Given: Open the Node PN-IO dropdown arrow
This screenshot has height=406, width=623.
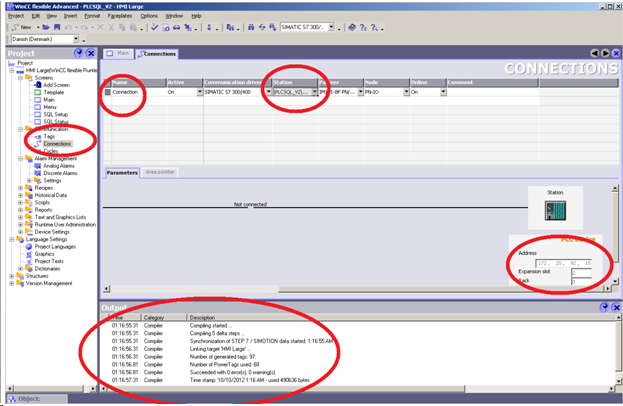Looking at the screenshot, I should 406,92.
